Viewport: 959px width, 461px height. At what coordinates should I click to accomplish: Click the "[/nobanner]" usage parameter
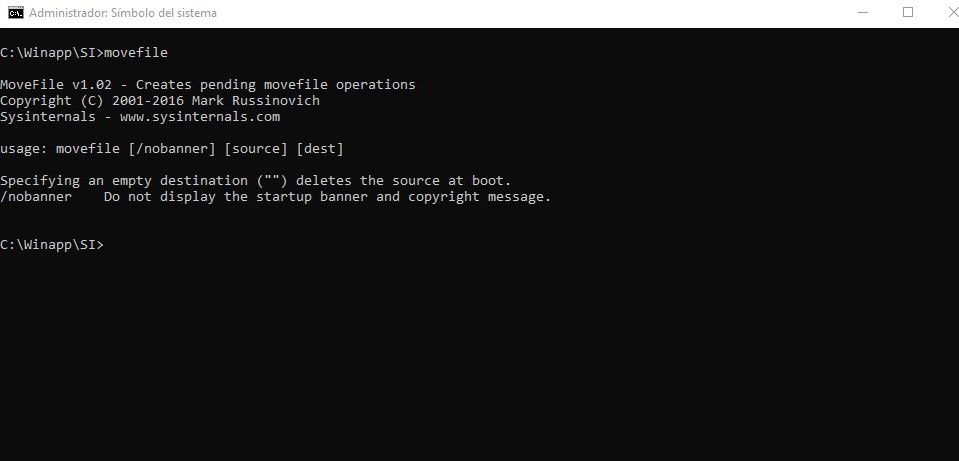(x=172, y=149)
